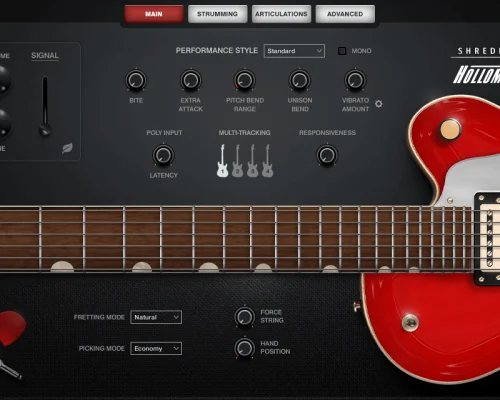Image resolution: width=500 pixels, height=400 pixels.
Task: Open the Picking Mode dropdown
Action: click(x=156, y=348)
